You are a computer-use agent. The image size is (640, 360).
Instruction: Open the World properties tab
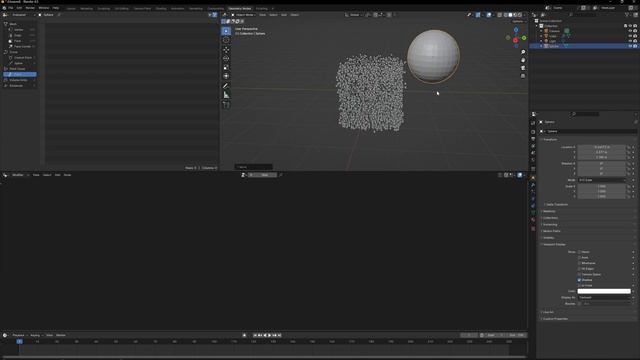[533, 160]
